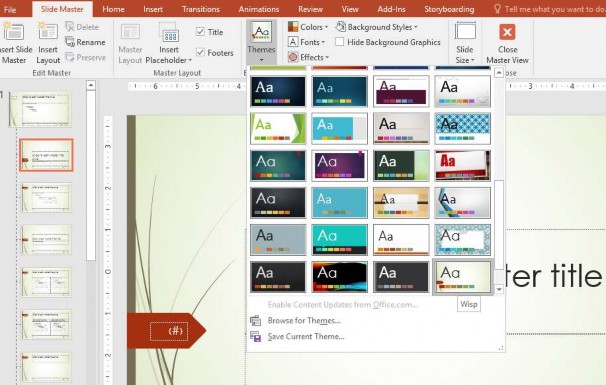Expand the Effects dropdown arrow
Viewport: 606px width, 385px height.
click(x=327, y=57)
